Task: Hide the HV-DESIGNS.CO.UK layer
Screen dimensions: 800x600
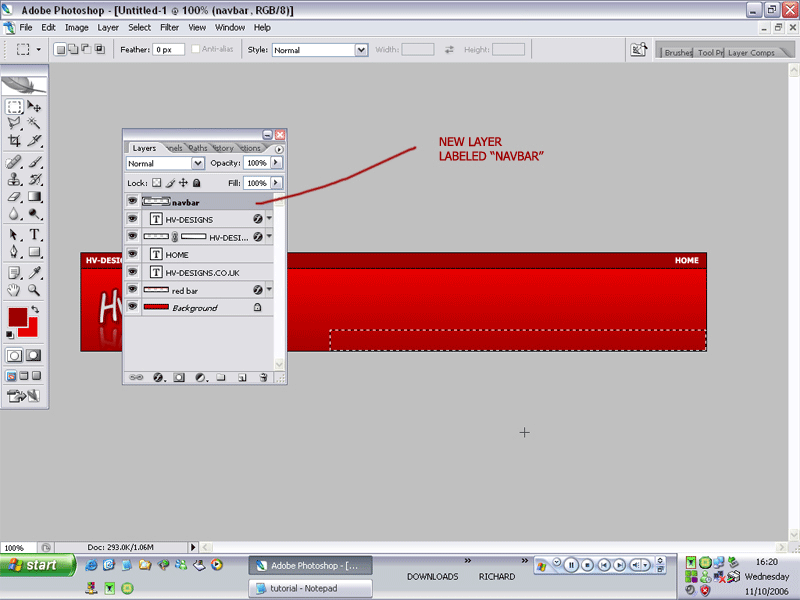Action: click(132, 272)
